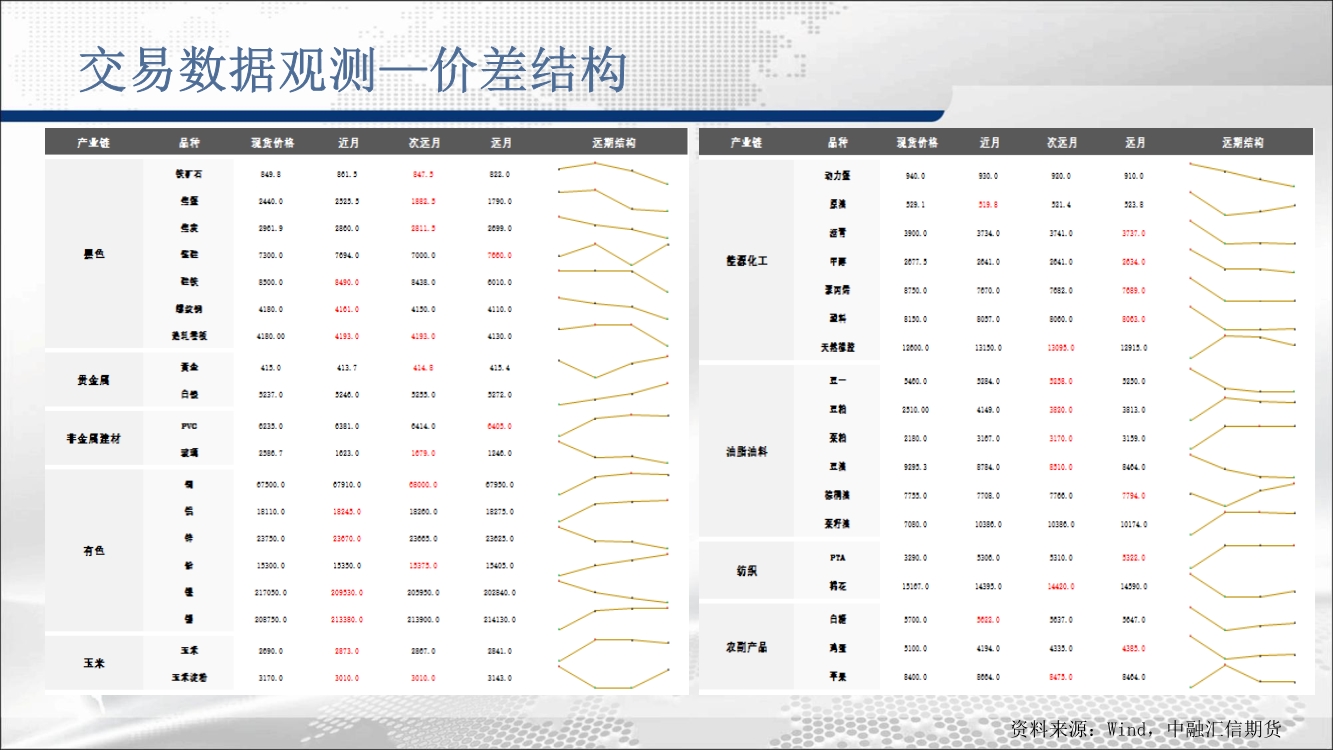Click the source note 资料来源：Wind，中融汇信期货
This screenshot has height=750, width=1333.
point(1146,729)
